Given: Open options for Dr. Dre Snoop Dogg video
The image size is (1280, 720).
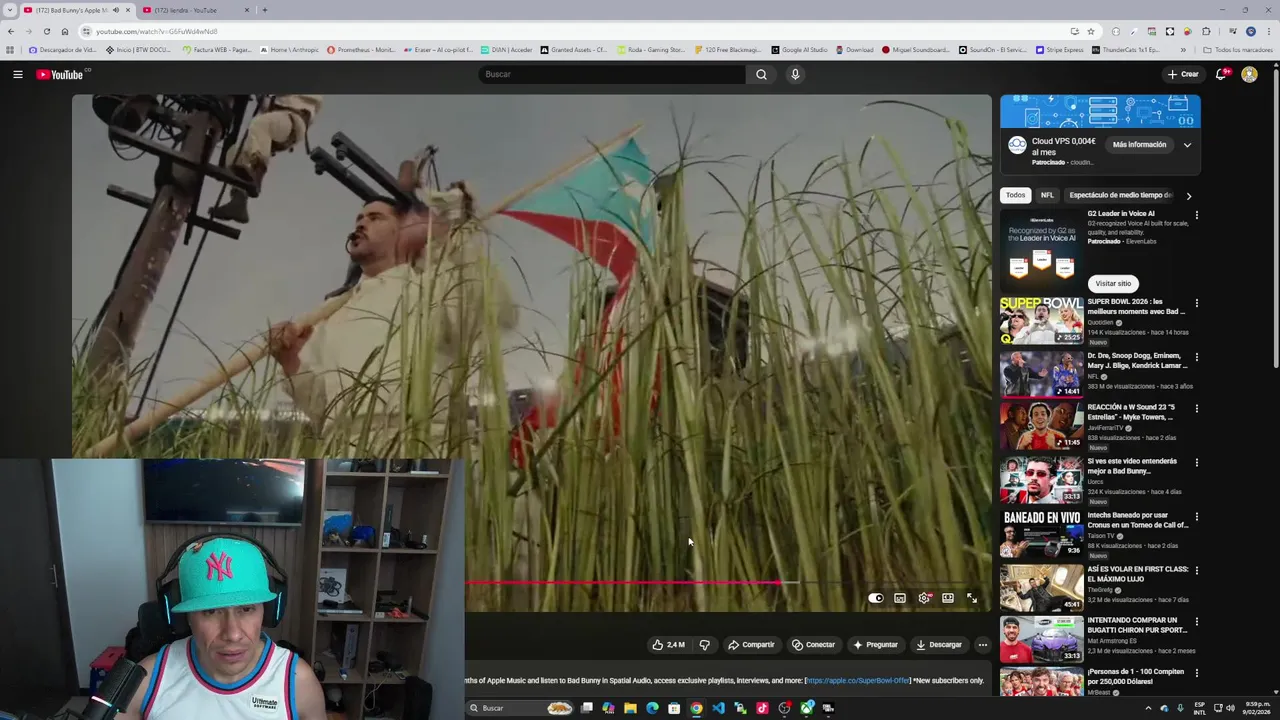Looking at the screenshot, I should pos(1196,357).
